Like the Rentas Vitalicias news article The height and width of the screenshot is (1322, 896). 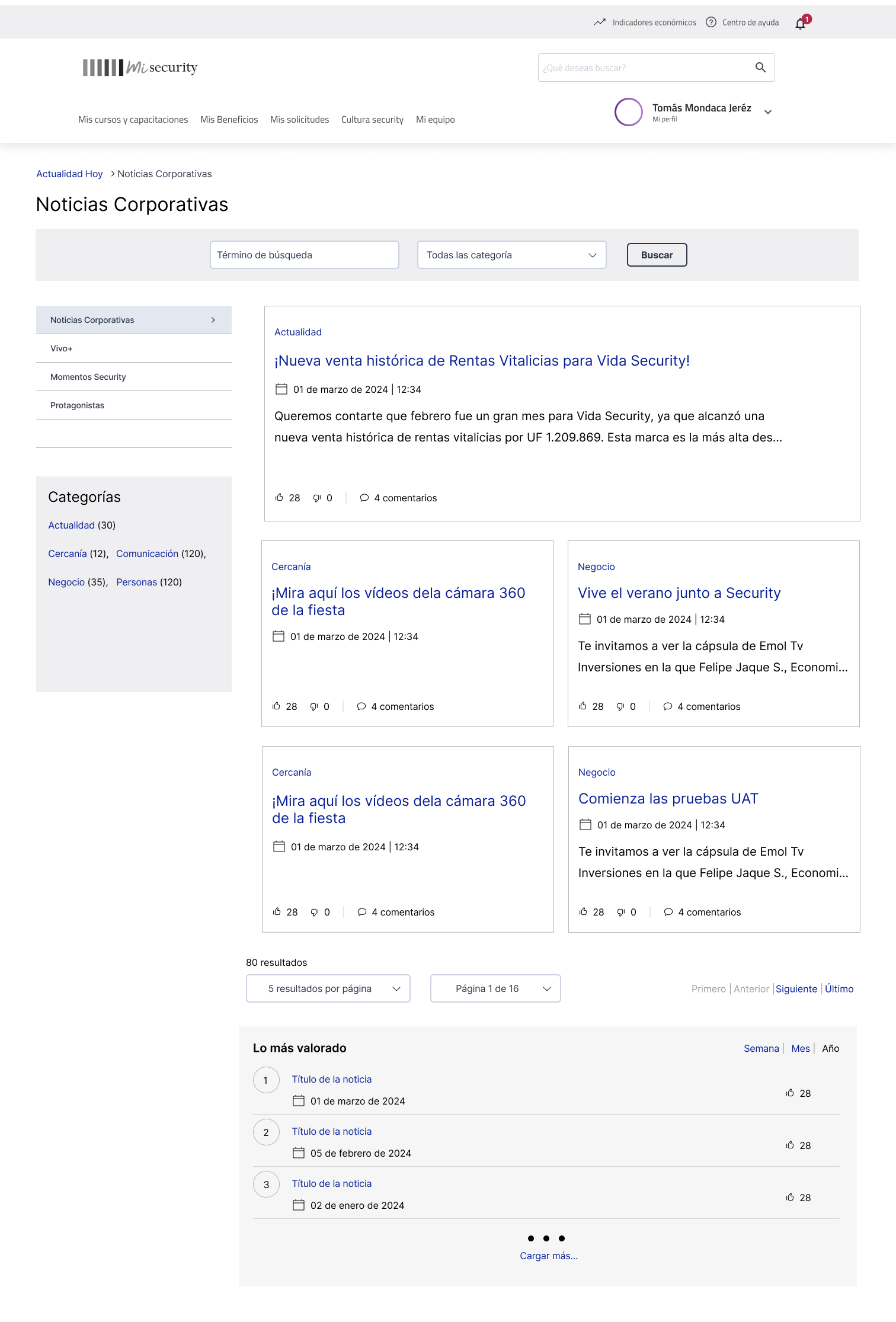279,497
